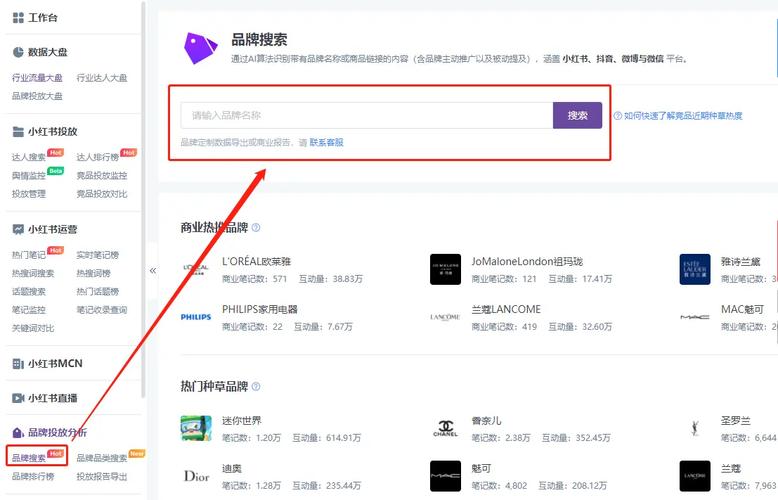Open 行业达人大盘 in sidebar

pyautogui.click(x=102, y=78)
